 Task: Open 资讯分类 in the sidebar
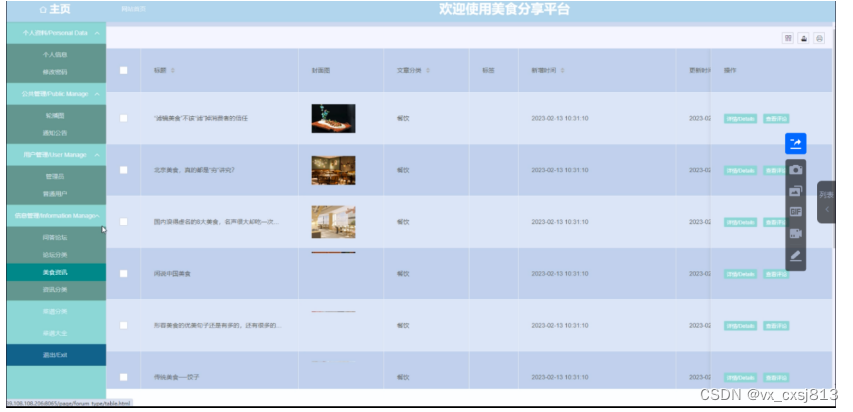tap(55, 290)
